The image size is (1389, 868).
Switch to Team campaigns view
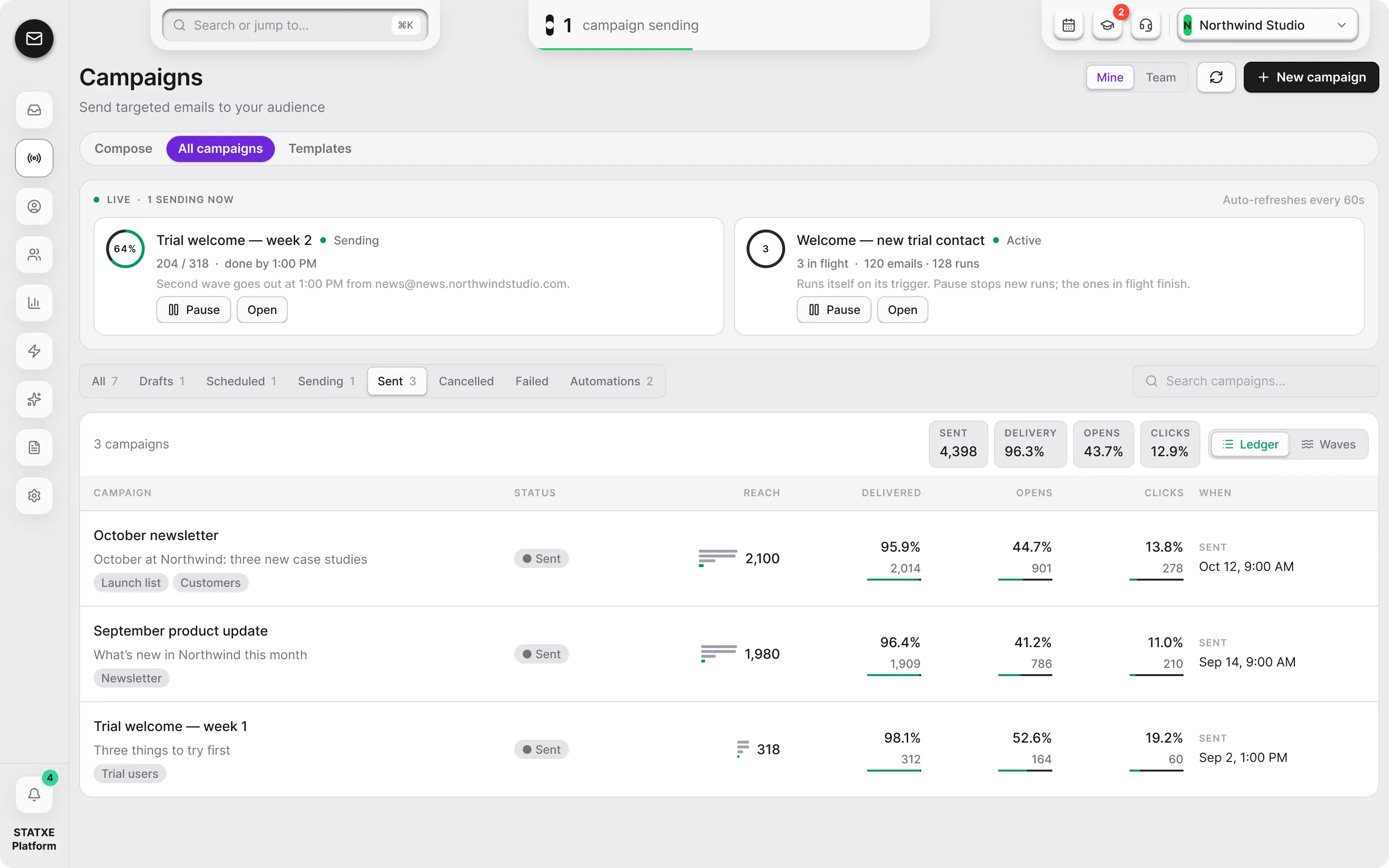tap(1160, 77)
